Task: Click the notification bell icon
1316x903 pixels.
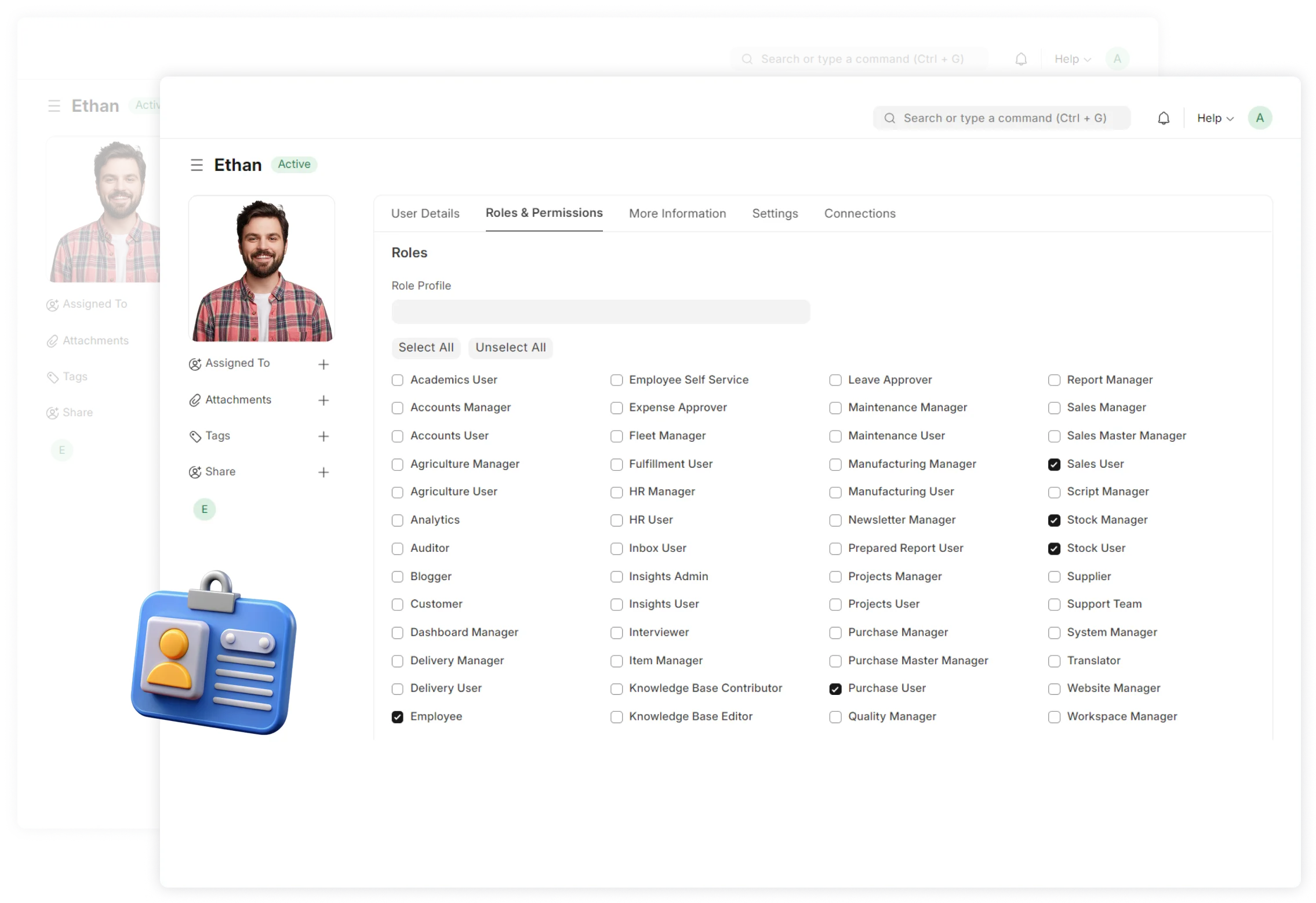Action: [x=1163, y=117]
